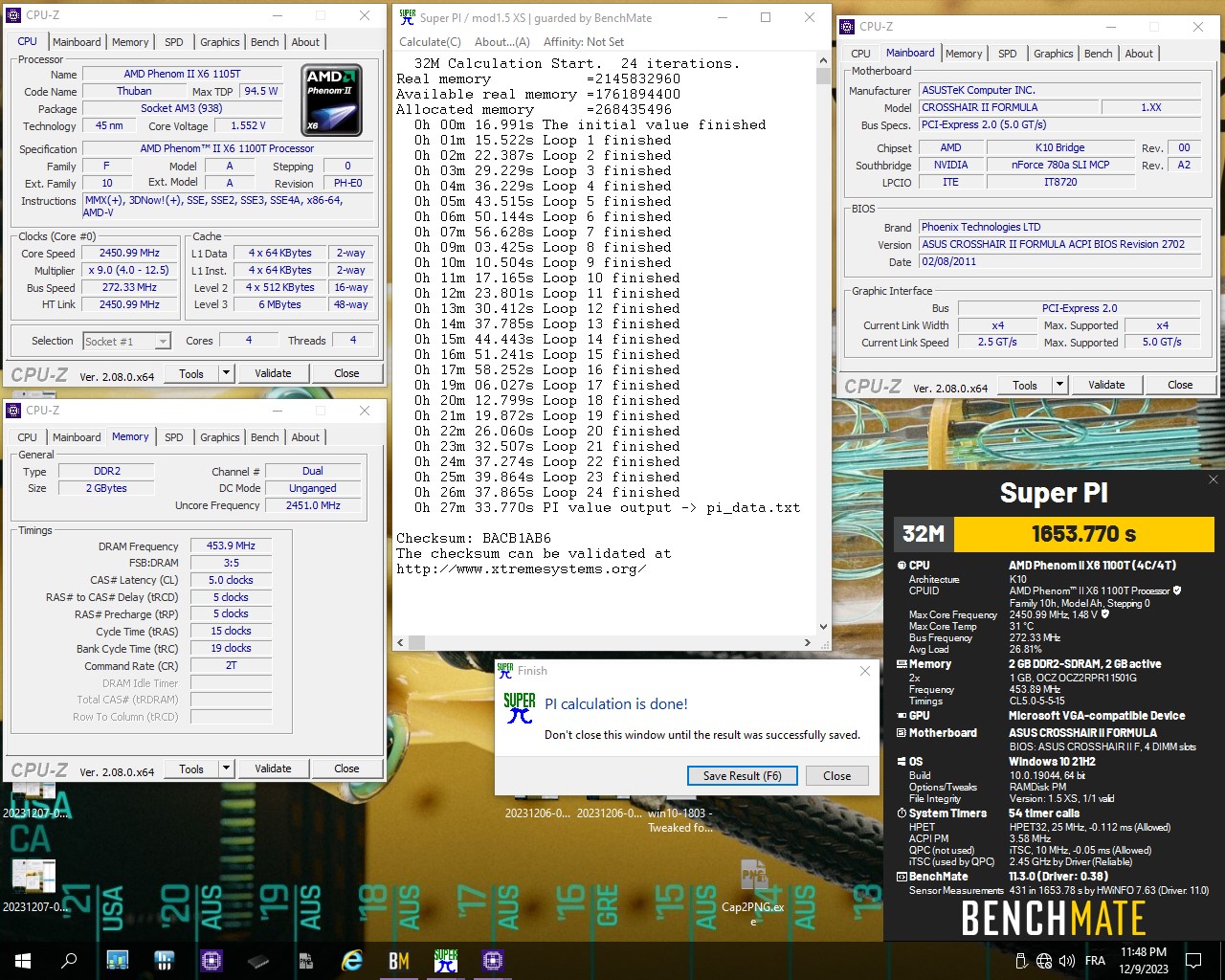Open Bench tab in CPU-Z CPU window
This screenshot has height=980, width=1225.
tap(265, 42)
